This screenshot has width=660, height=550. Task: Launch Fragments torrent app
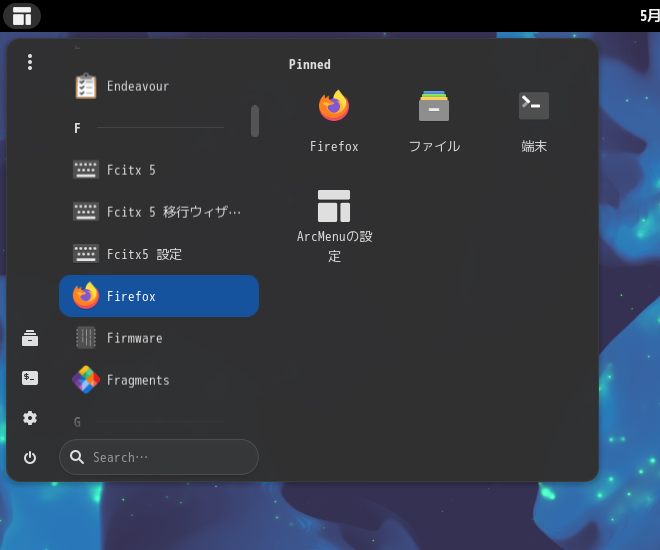[x=159, y=380]
